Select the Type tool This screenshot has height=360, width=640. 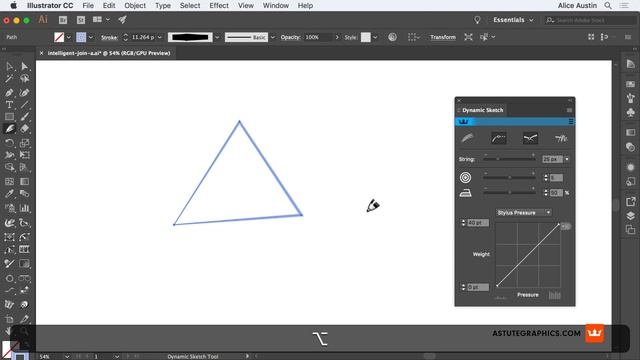coord(9,105)
